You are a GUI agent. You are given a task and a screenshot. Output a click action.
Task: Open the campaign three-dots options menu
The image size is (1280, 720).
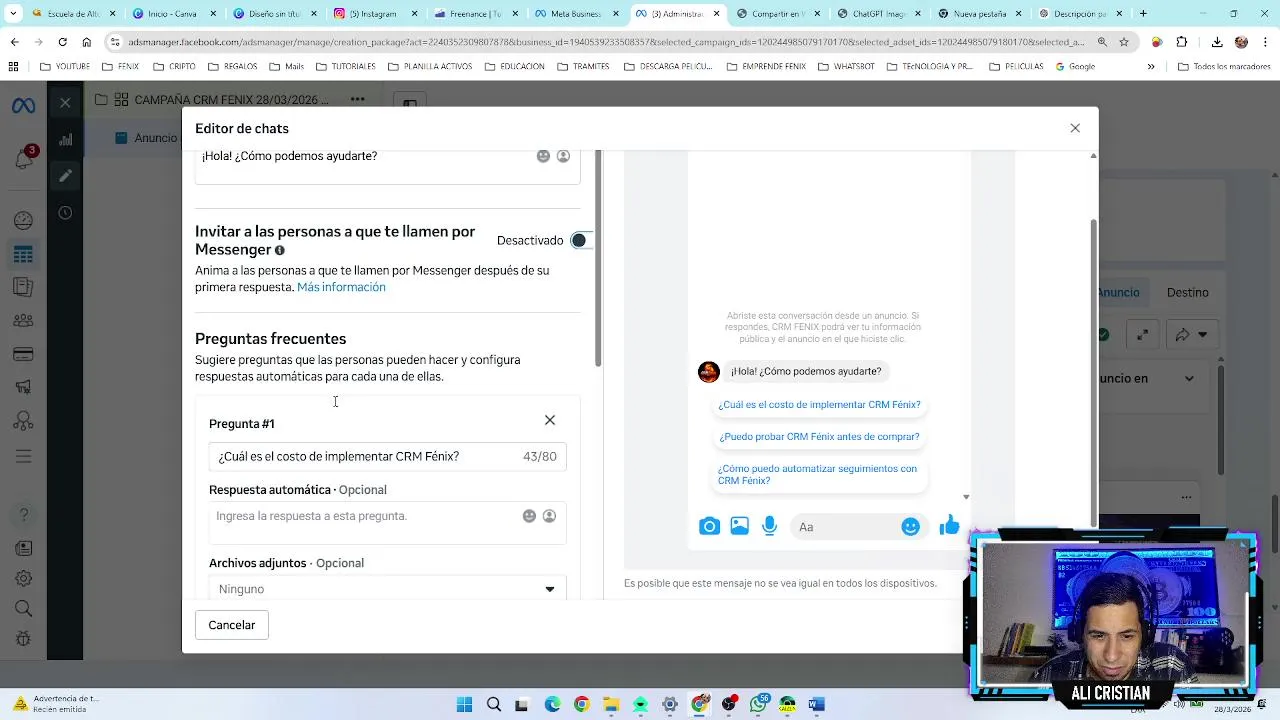click(357, 100)
